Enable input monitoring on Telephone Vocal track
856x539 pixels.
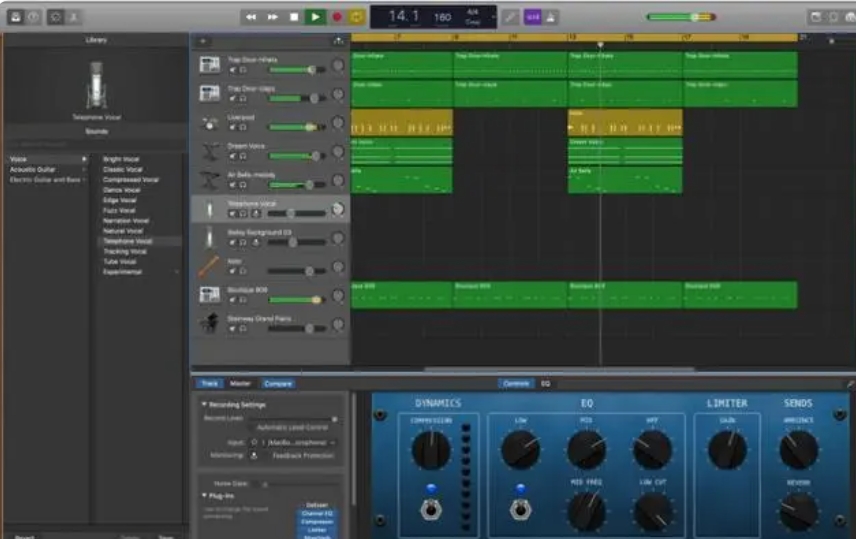[x=255, y=214]
